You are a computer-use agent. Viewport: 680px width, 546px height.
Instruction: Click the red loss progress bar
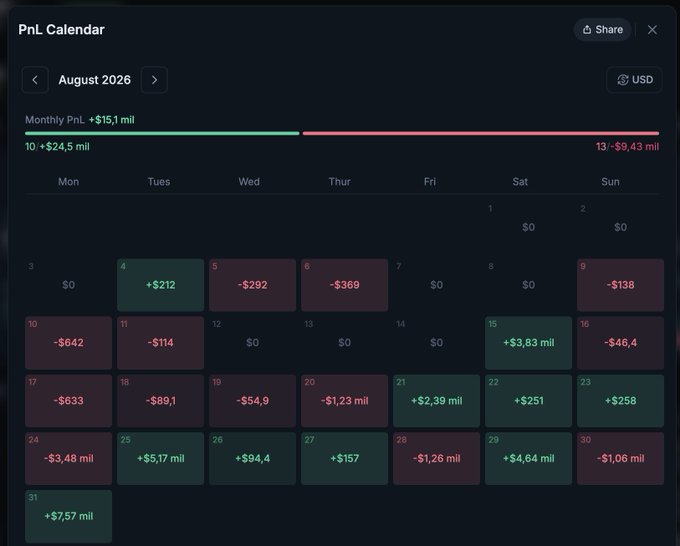pos(481,133)
